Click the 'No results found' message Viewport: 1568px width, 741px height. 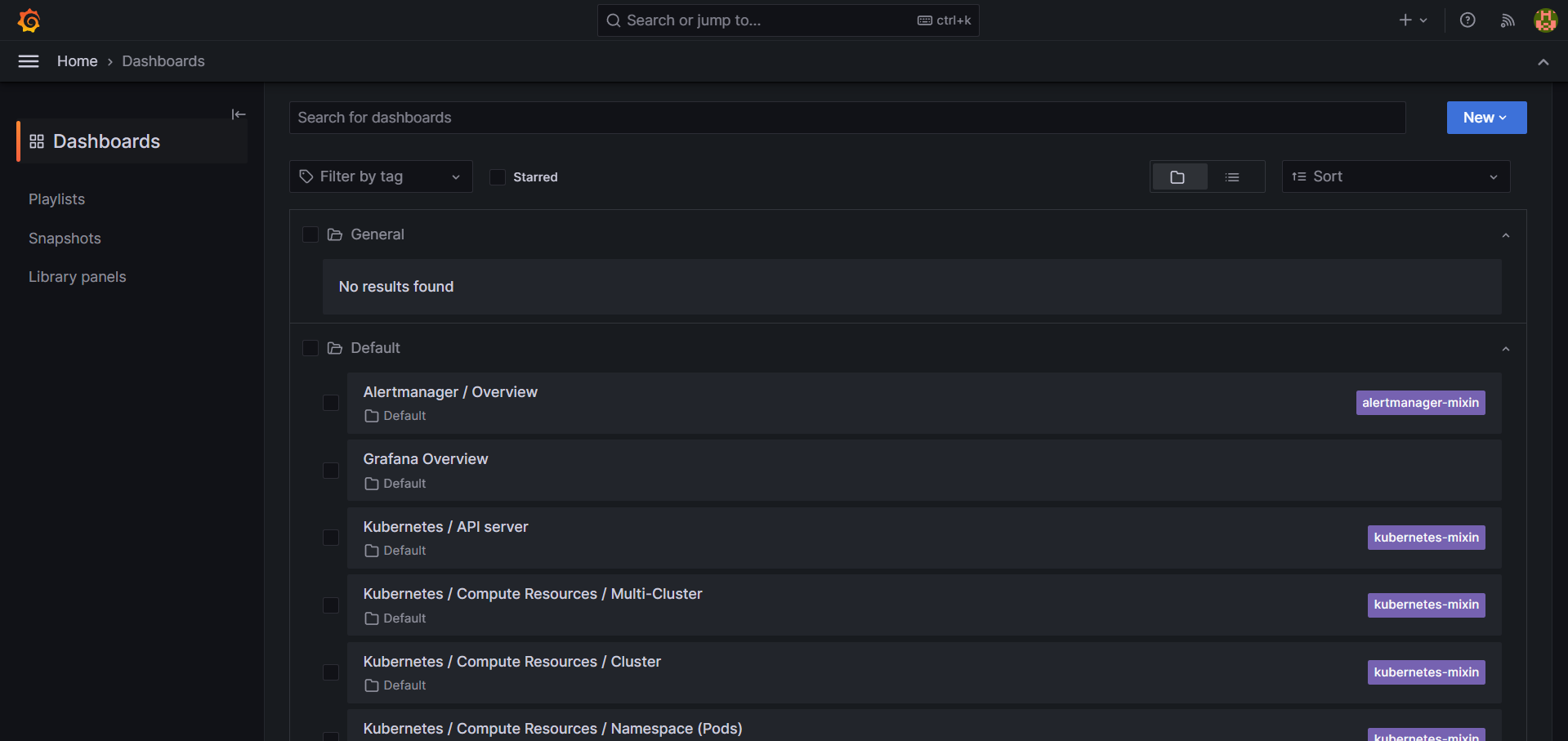396,287
